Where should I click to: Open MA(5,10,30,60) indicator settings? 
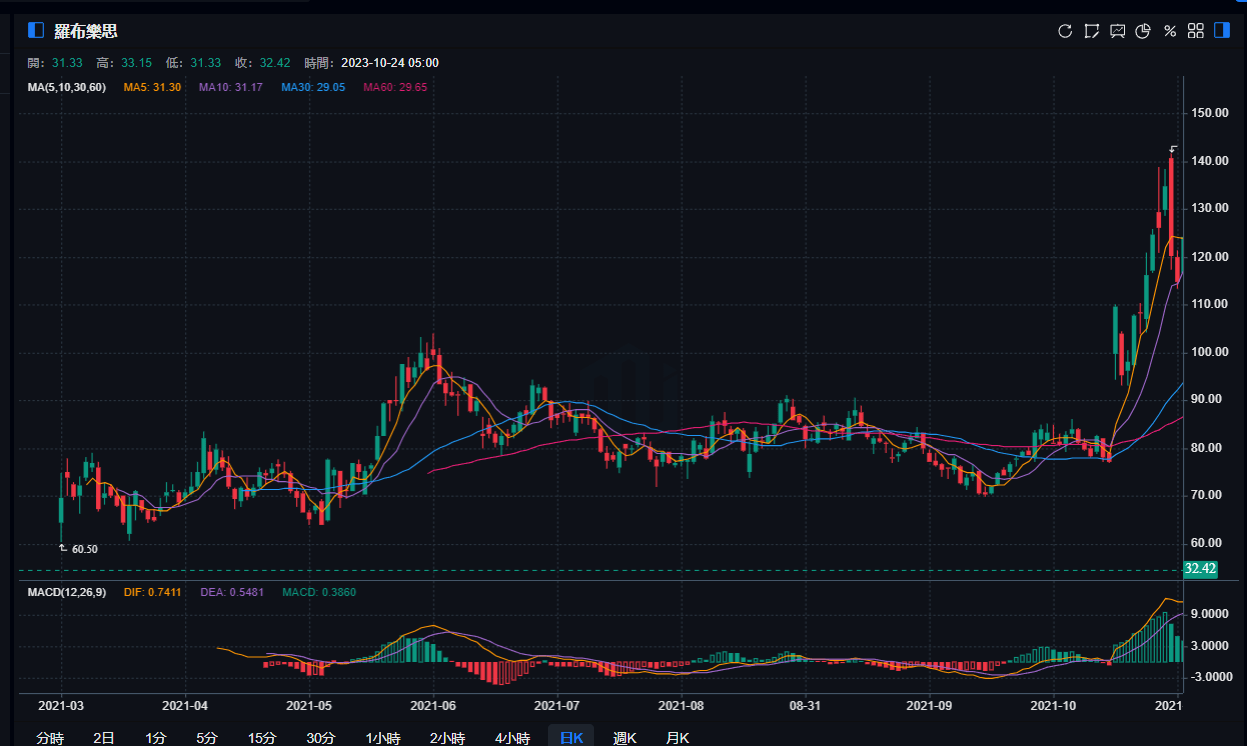(66, 88)
